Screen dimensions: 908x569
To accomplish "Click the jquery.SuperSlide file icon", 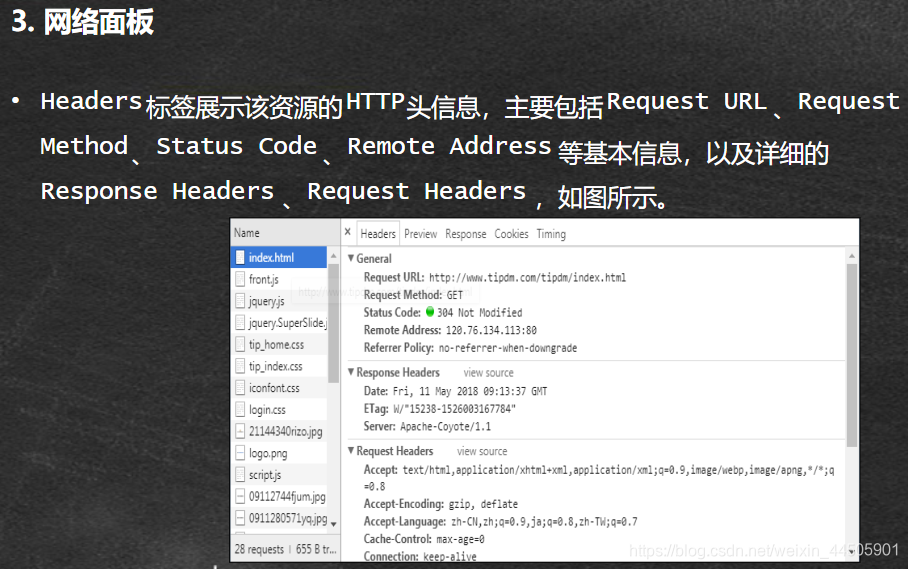I will pos(240,322).
